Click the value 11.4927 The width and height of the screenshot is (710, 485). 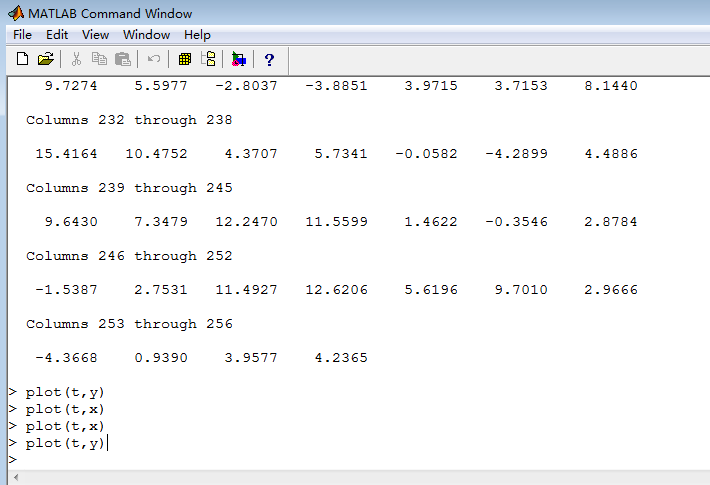point(246,290)
